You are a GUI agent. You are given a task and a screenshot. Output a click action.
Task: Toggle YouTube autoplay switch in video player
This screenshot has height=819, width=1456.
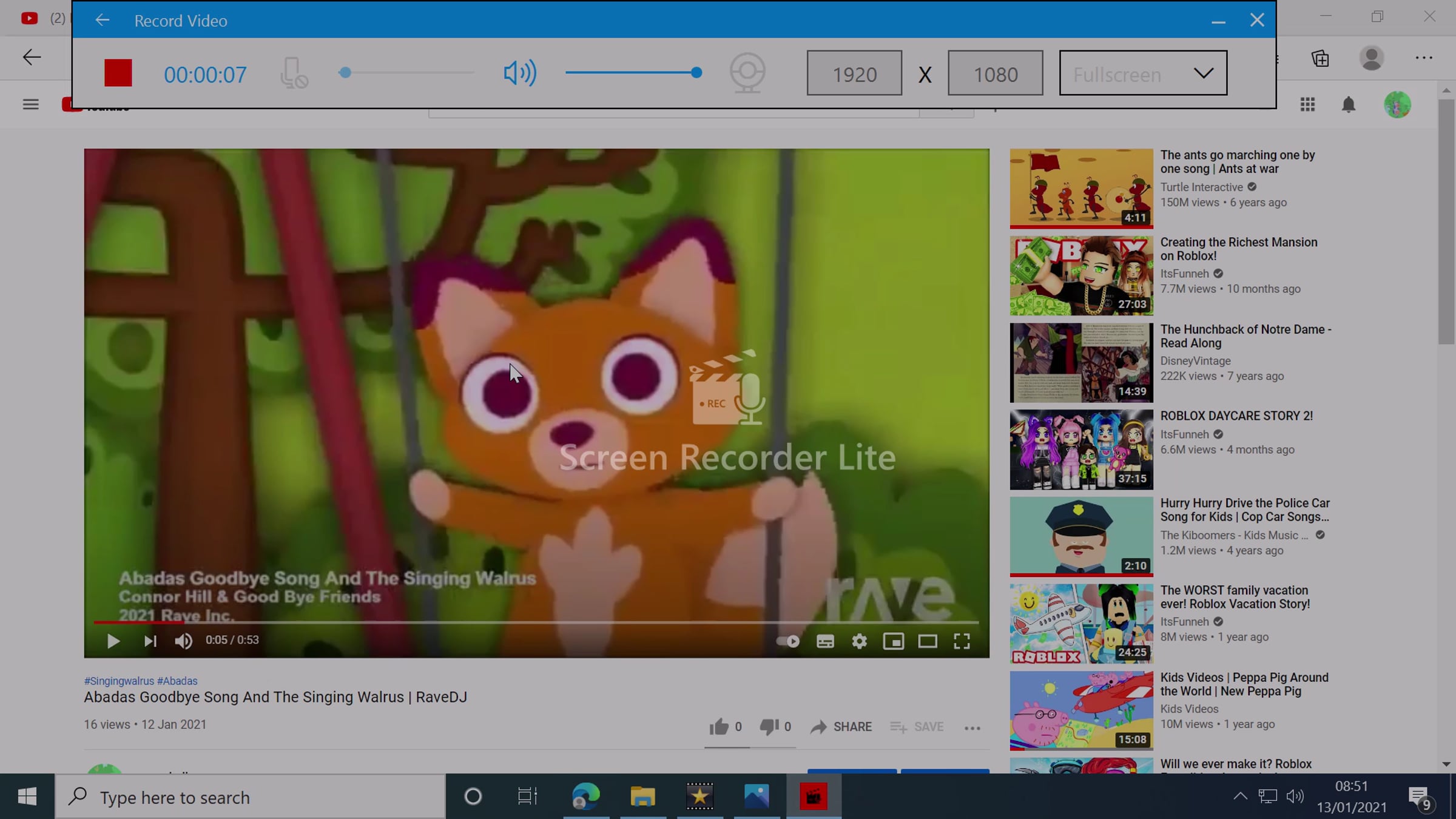point(788,641)
